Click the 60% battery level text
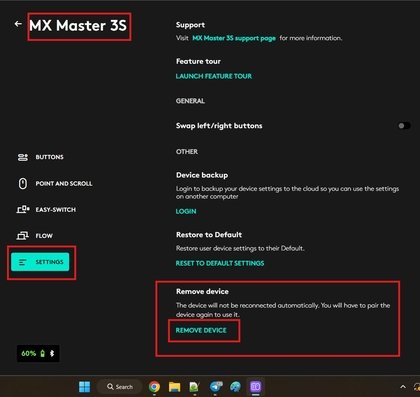 [29, 354]
